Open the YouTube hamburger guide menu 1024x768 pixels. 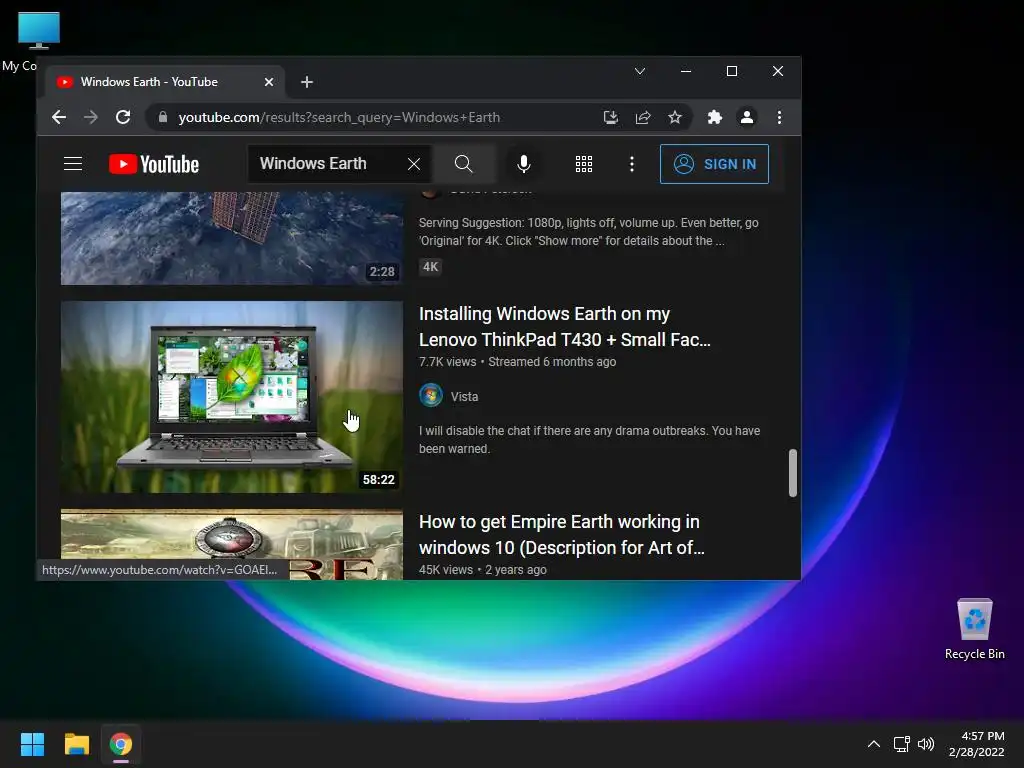click(x=73, y=163)
